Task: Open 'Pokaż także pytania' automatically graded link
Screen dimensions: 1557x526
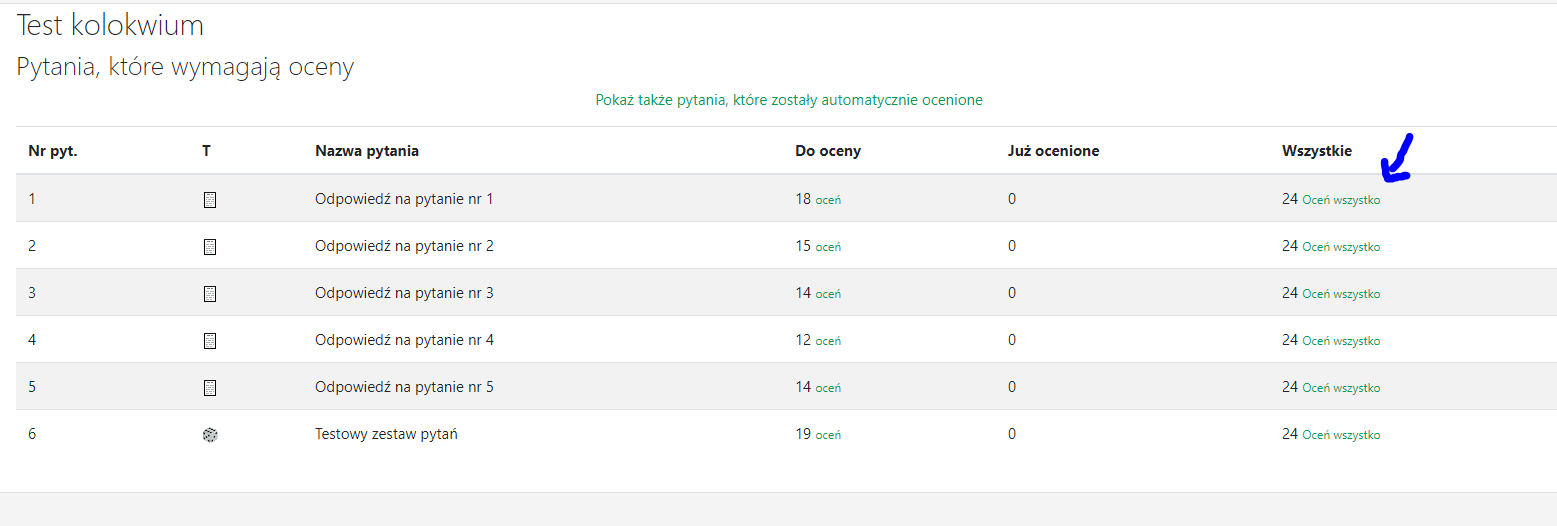Action: (789, 100)
